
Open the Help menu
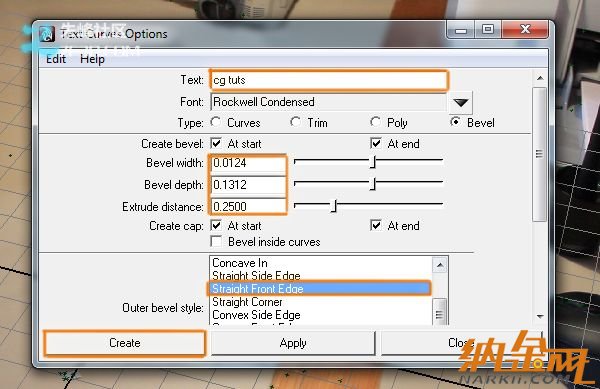coord(92,59)
